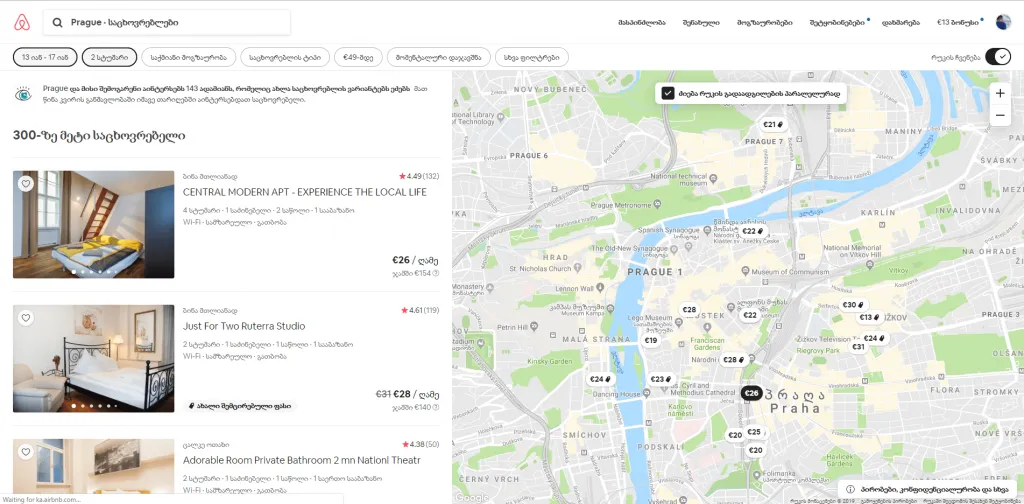This screenshot has height=504, width=1024.
Task: Uncheck the search-as-map-moves checkbox
Action: (667, 93)
